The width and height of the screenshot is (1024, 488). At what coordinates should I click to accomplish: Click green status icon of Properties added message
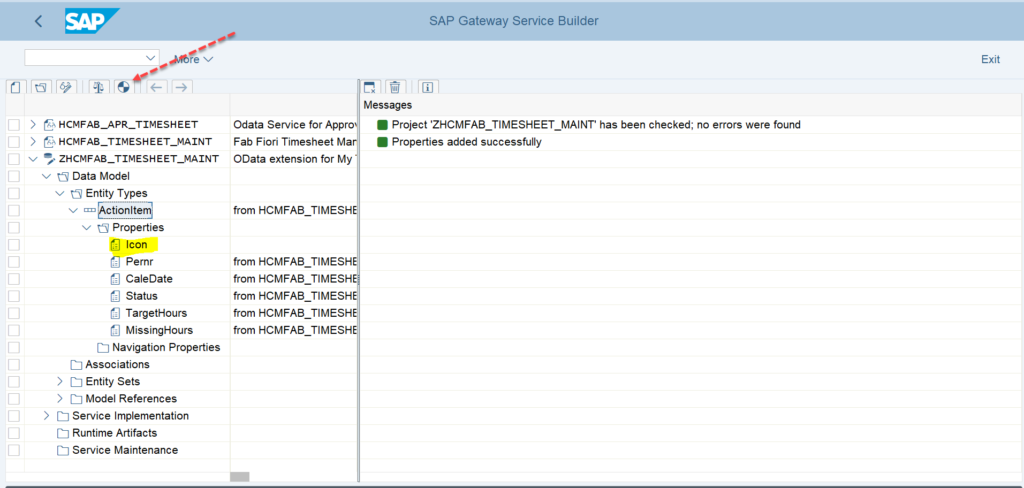pyautogui.click(x=383, y=142)
